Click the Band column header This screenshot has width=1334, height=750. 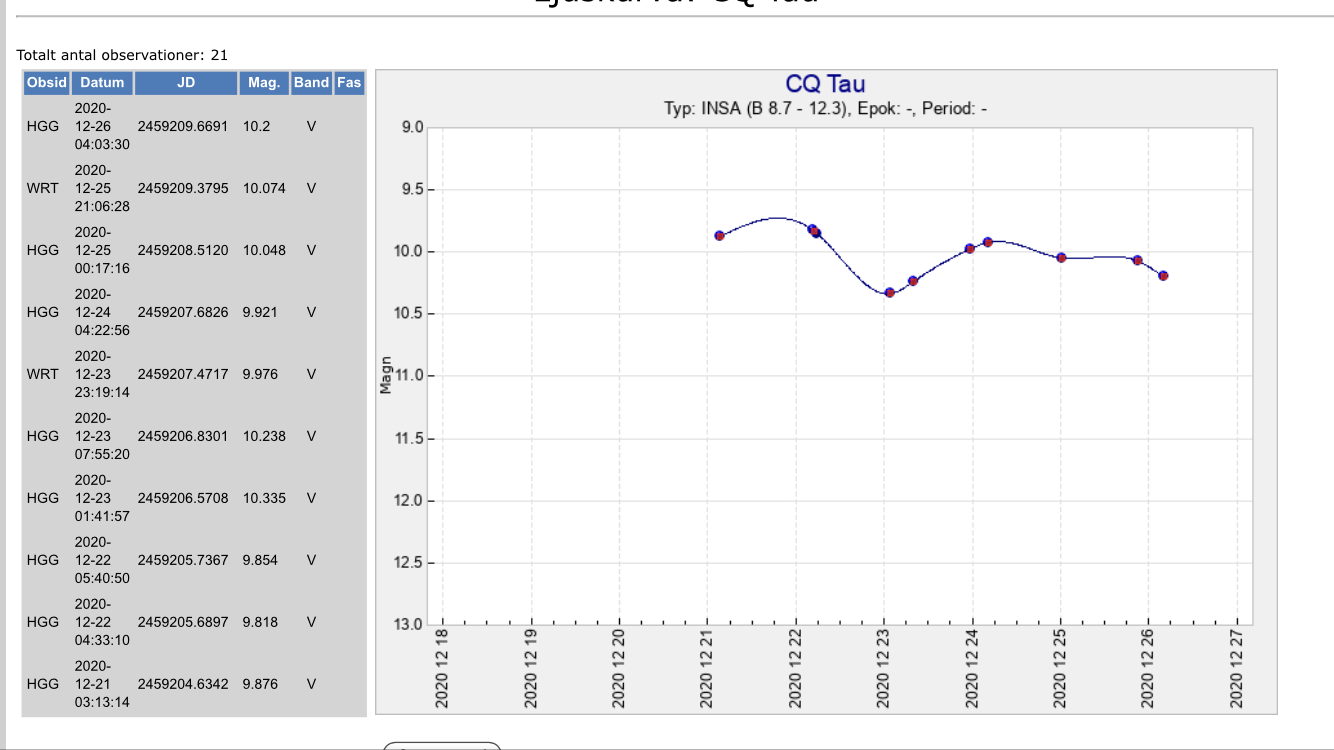311,83
